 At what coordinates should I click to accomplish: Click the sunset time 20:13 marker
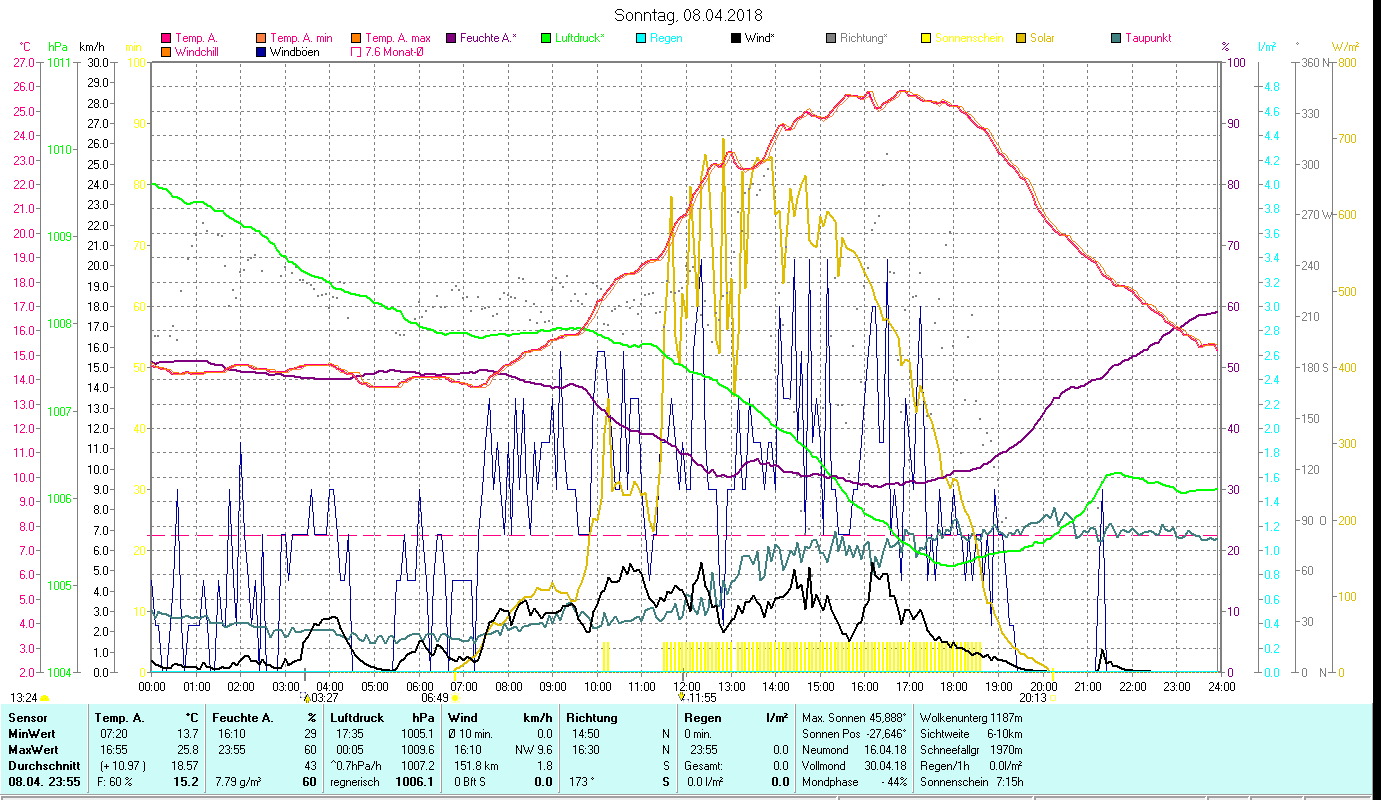(x=1033, y=697)
